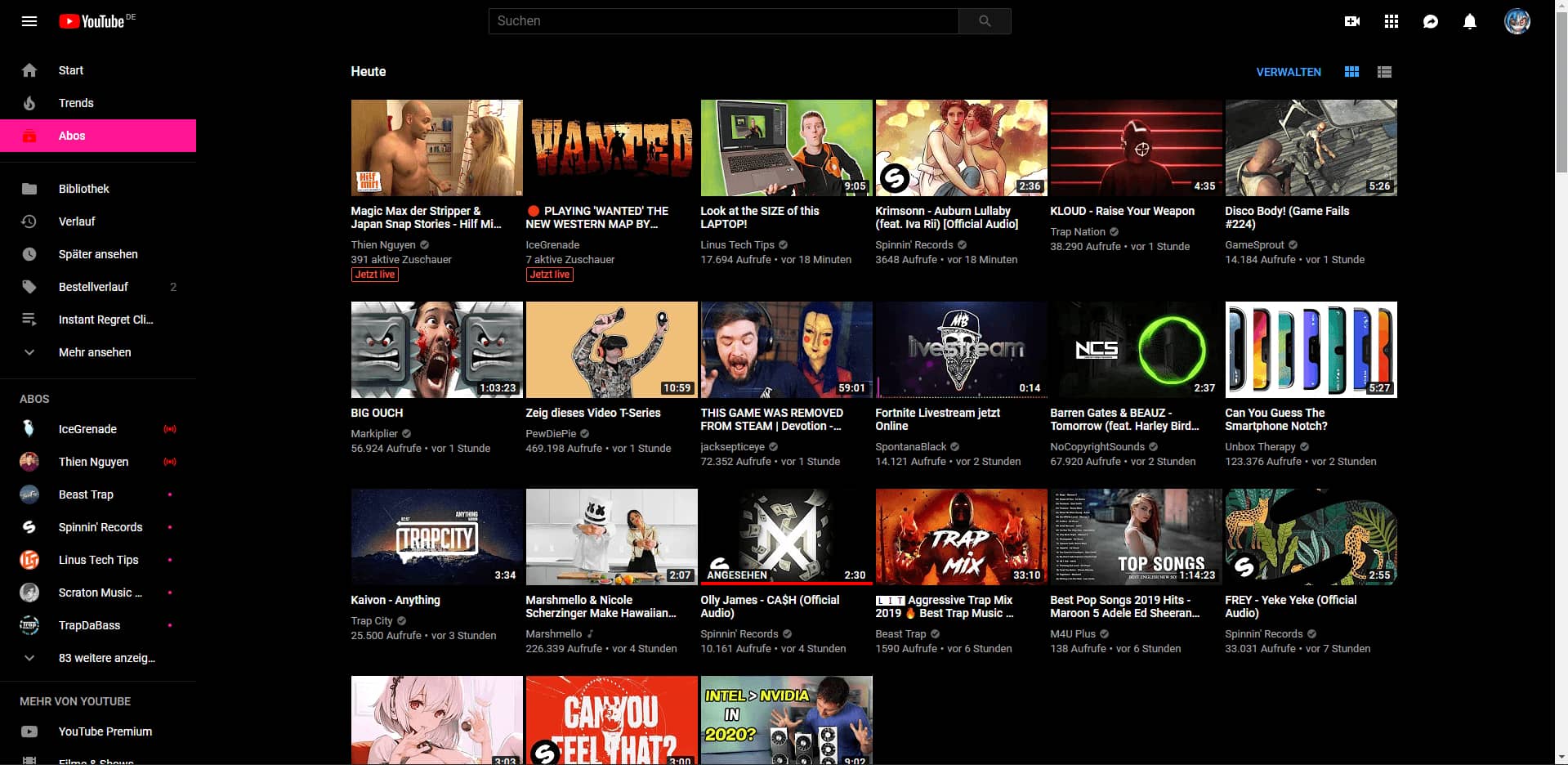Expand Mehr ansehen in sidebar

98,352
